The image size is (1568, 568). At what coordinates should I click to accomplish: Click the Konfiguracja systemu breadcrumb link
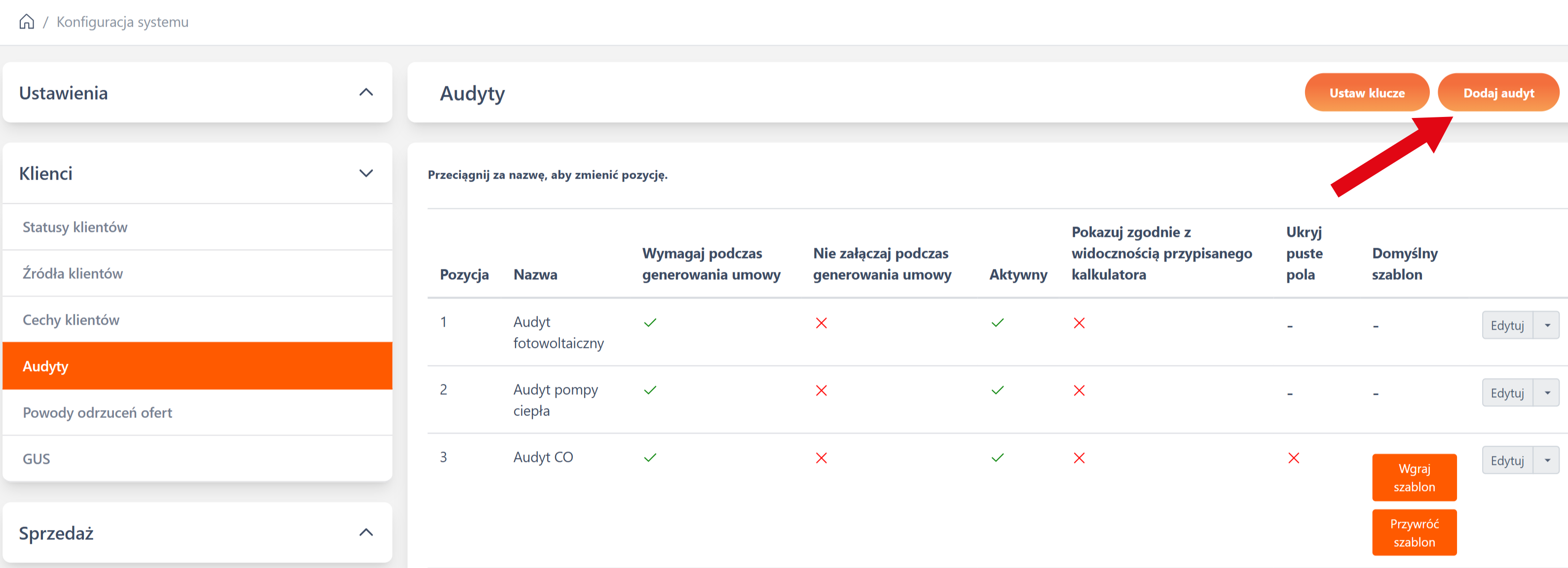click(x=122, y=22)
